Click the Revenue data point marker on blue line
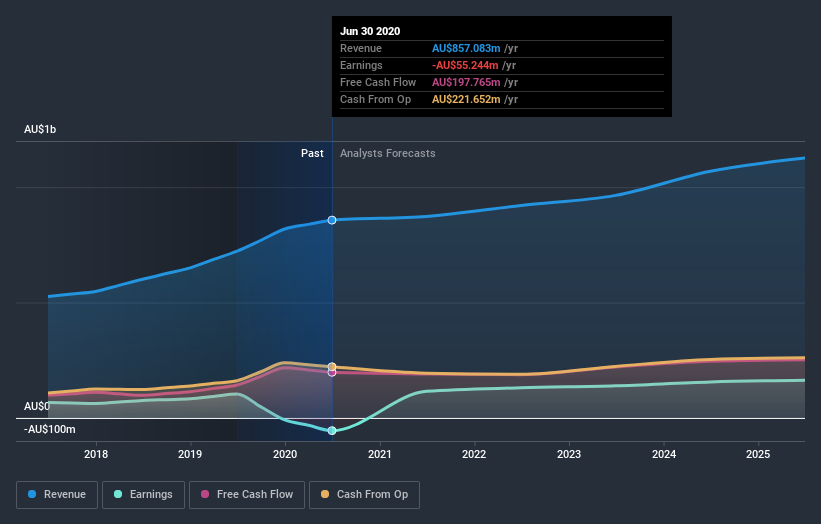 point(332,220)
